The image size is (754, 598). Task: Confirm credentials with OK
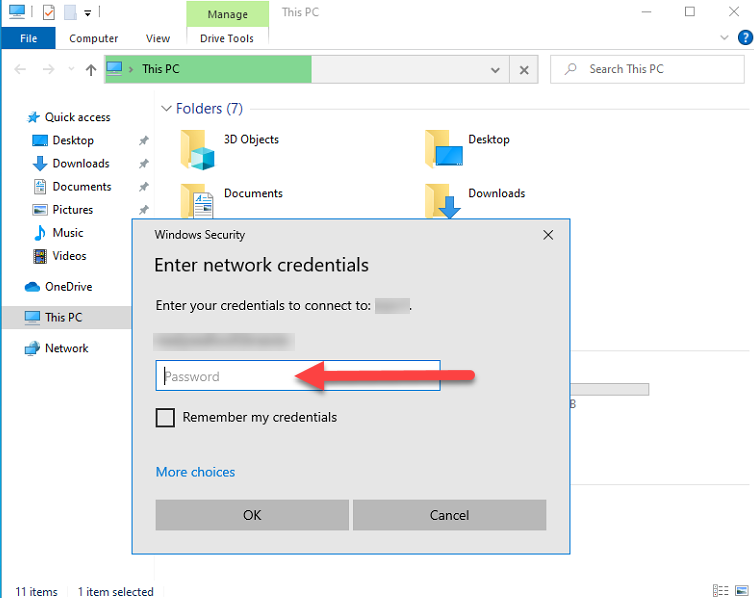tap(252, 515)
